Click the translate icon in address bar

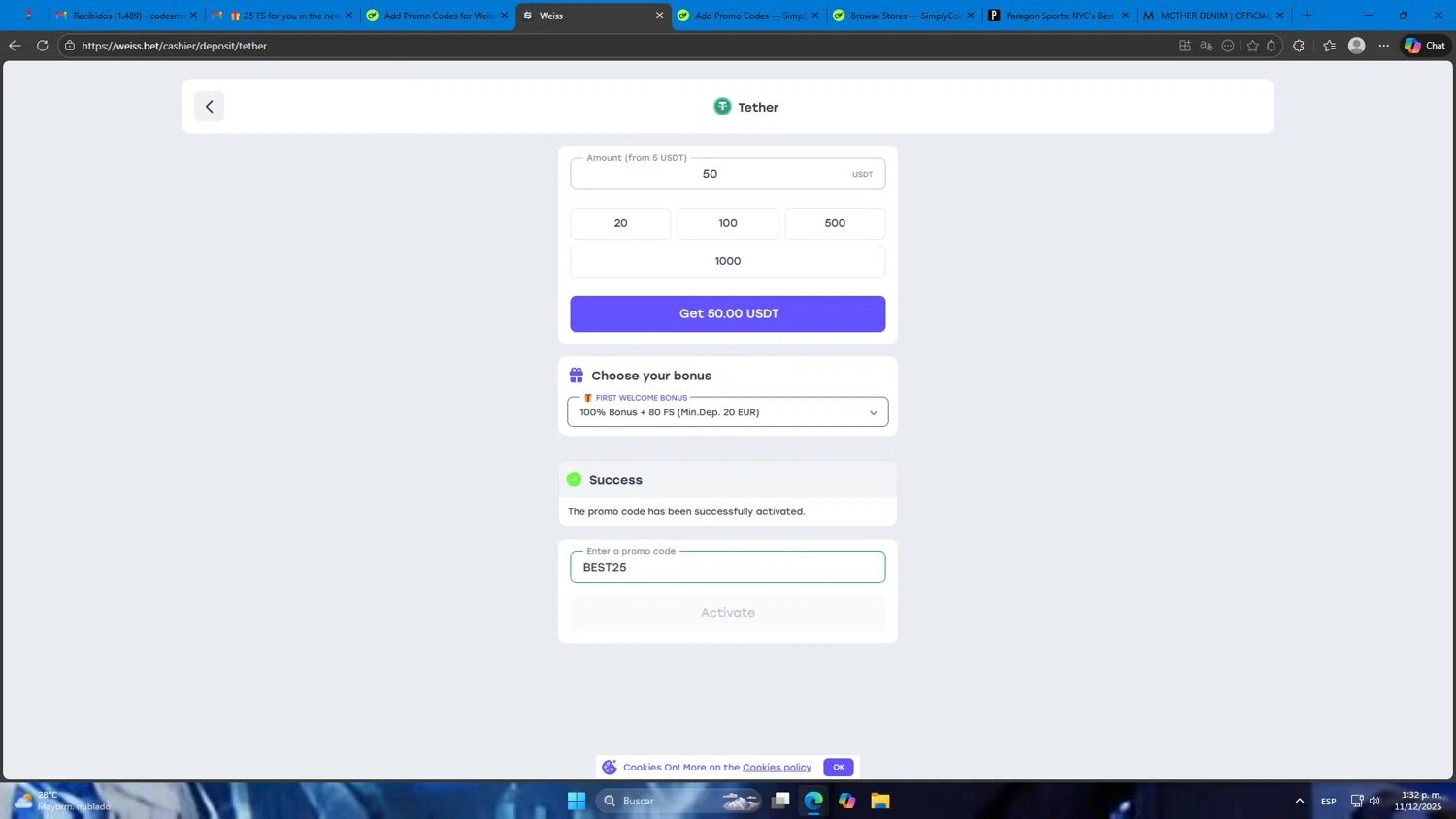(1207, 46)
